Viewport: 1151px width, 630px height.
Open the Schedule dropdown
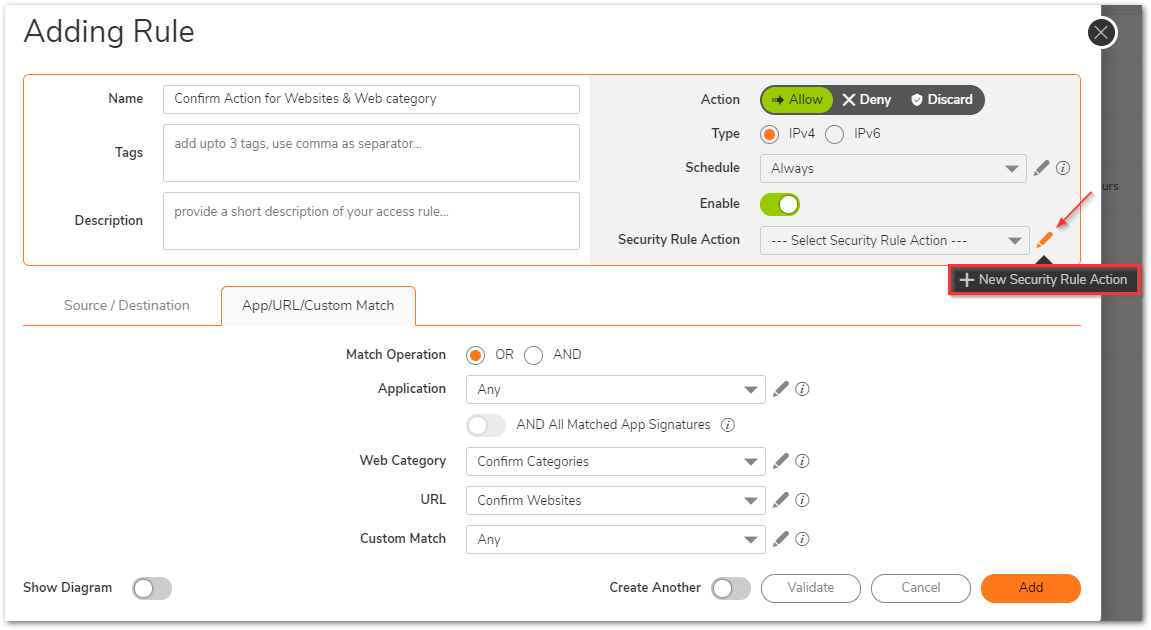pyautogui.click(x=892, y=168)
